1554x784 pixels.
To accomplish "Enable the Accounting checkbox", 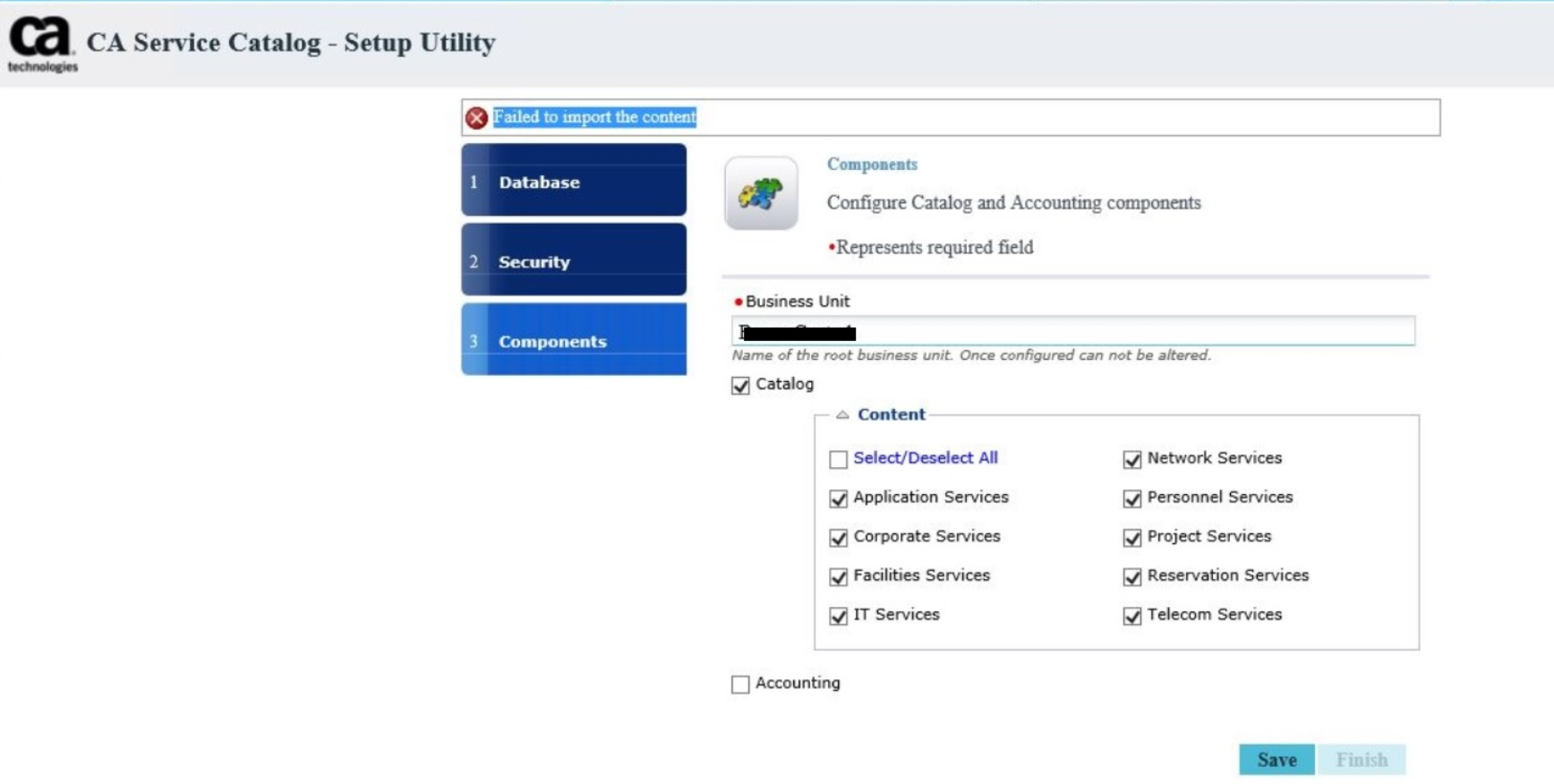I will (740, 685).
